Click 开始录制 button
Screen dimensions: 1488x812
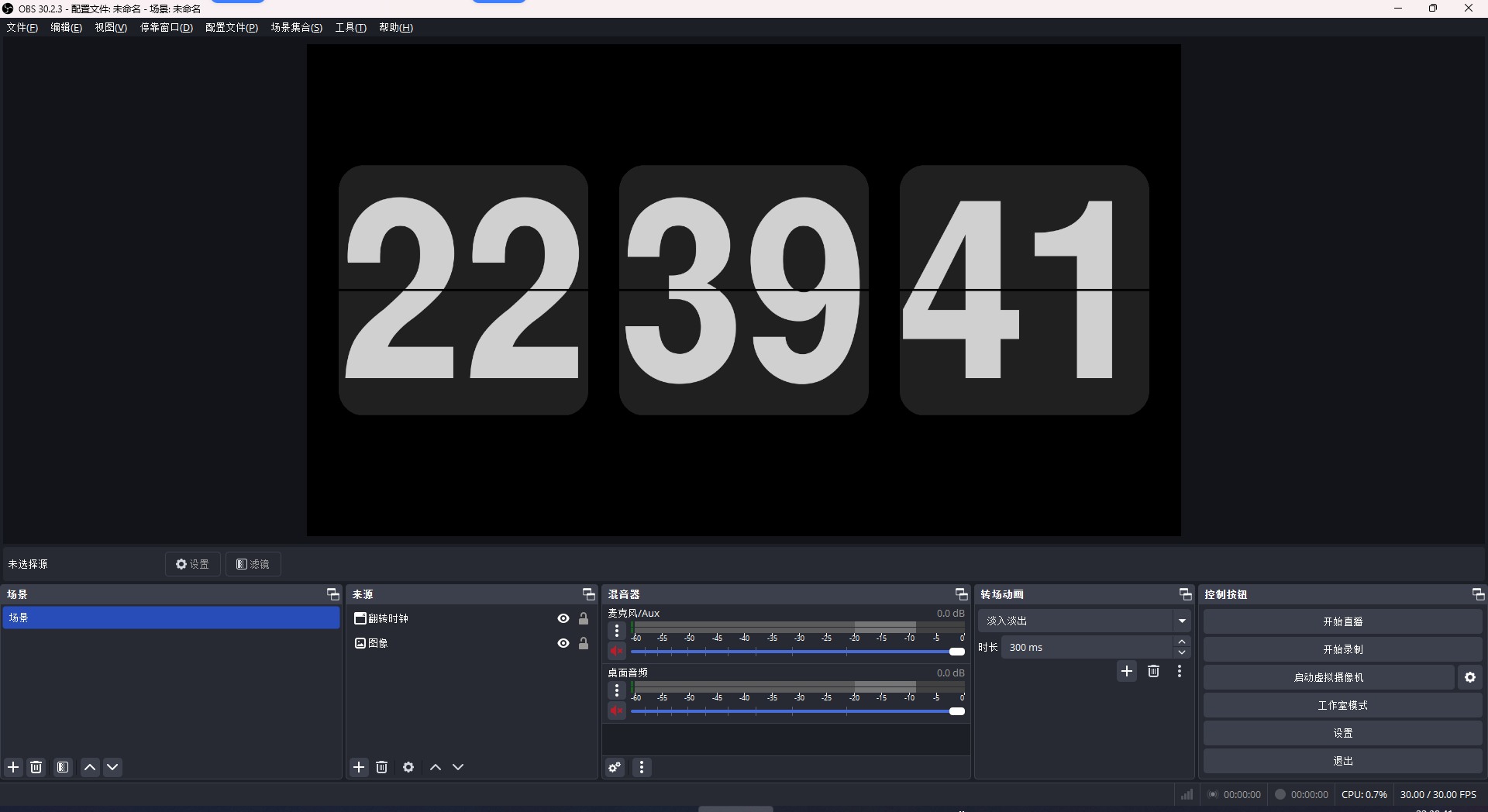click(1342, 649)
